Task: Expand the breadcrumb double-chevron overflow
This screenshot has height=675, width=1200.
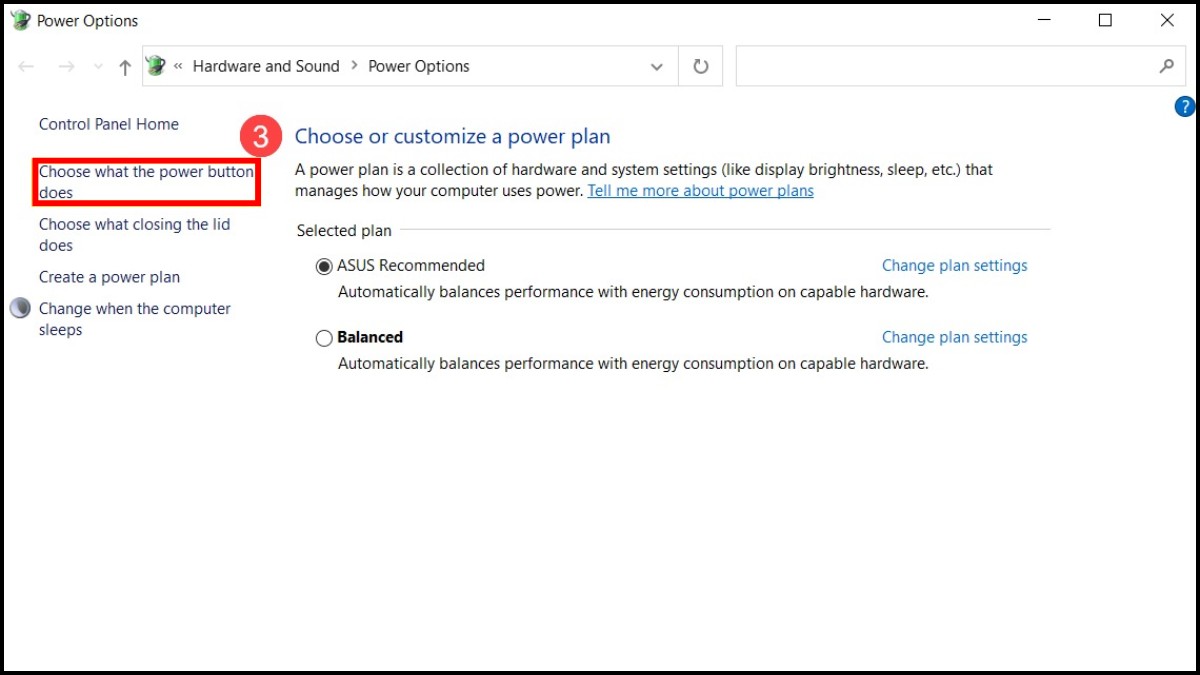Action: click(178, 66)
